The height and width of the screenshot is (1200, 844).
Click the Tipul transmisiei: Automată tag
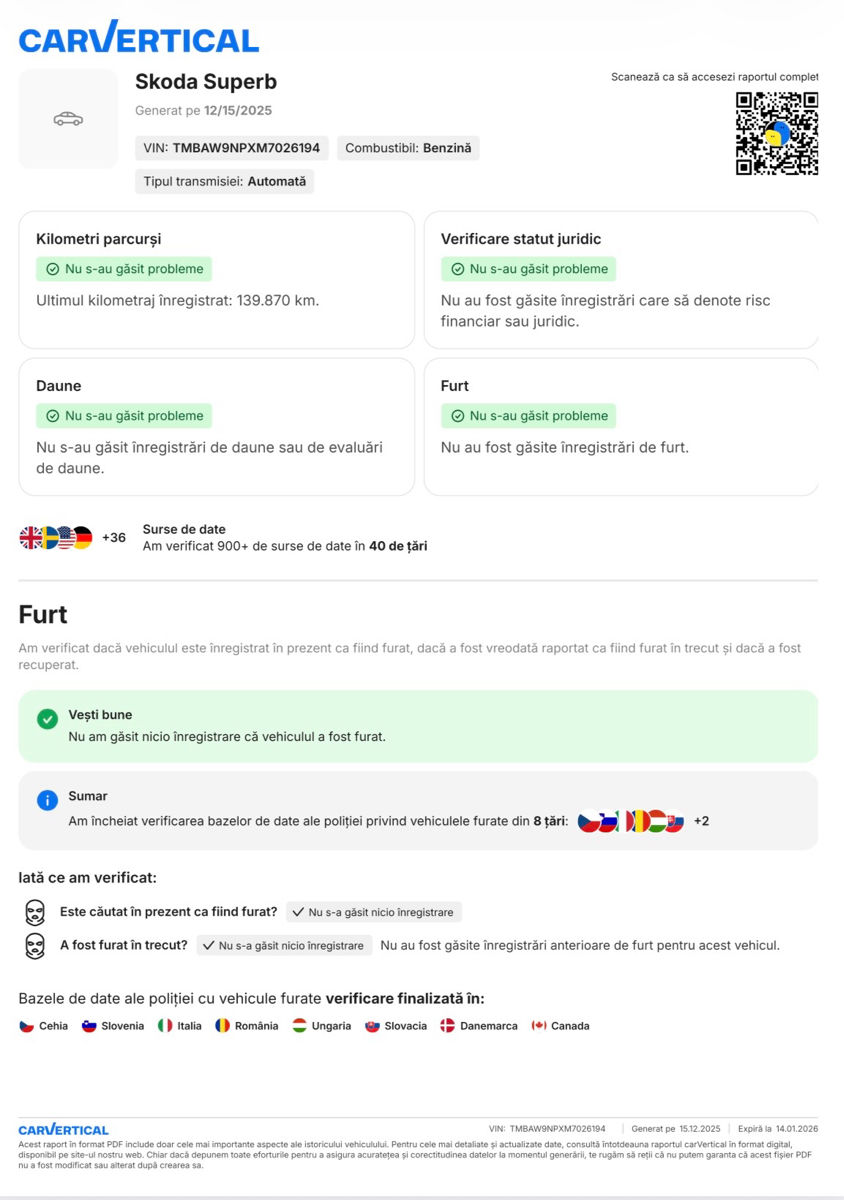pyautogui.click(x=225, y=182)
